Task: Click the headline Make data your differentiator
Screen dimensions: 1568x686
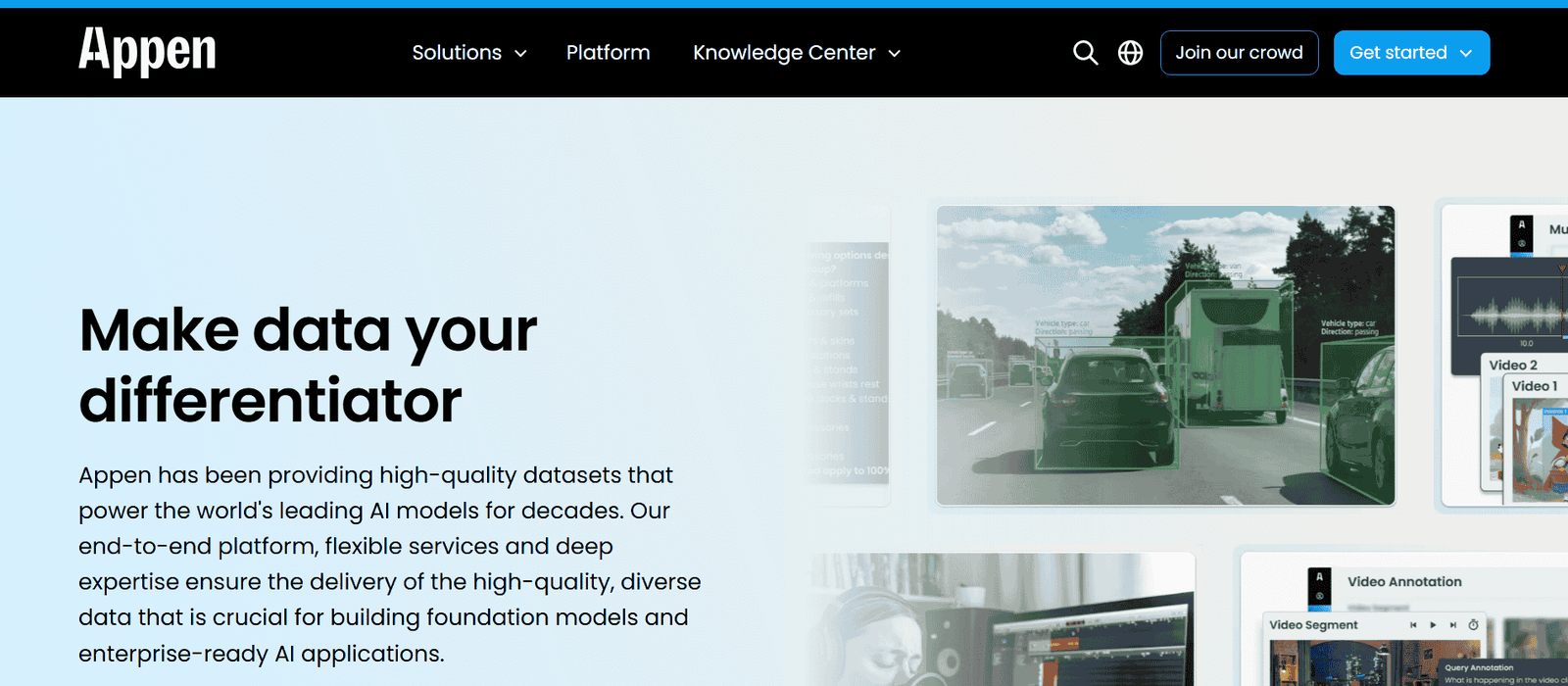Action: [308, 365]
